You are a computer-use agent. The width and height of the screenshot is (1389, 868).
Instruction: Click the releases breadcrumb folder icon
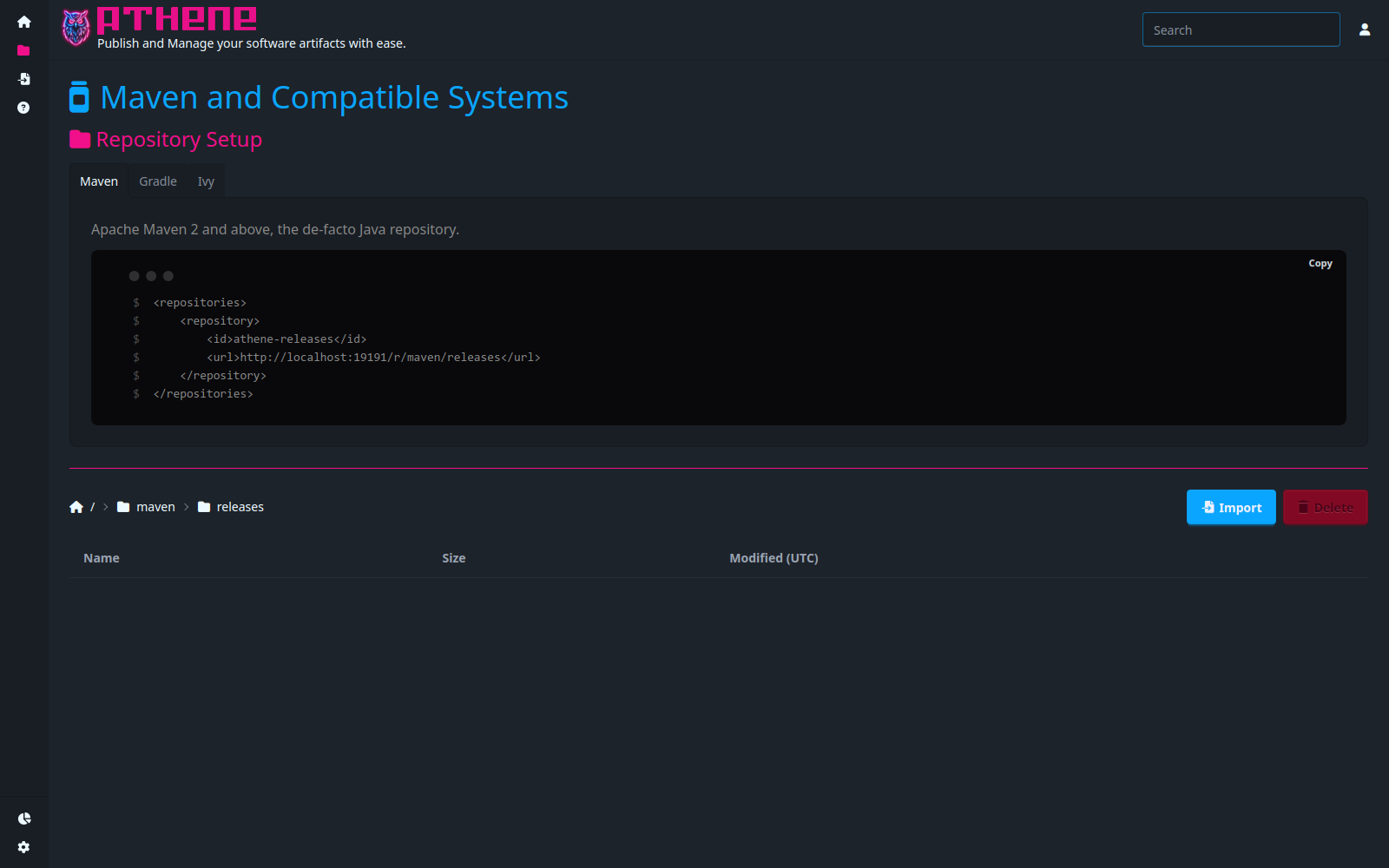tap(204, 507)
